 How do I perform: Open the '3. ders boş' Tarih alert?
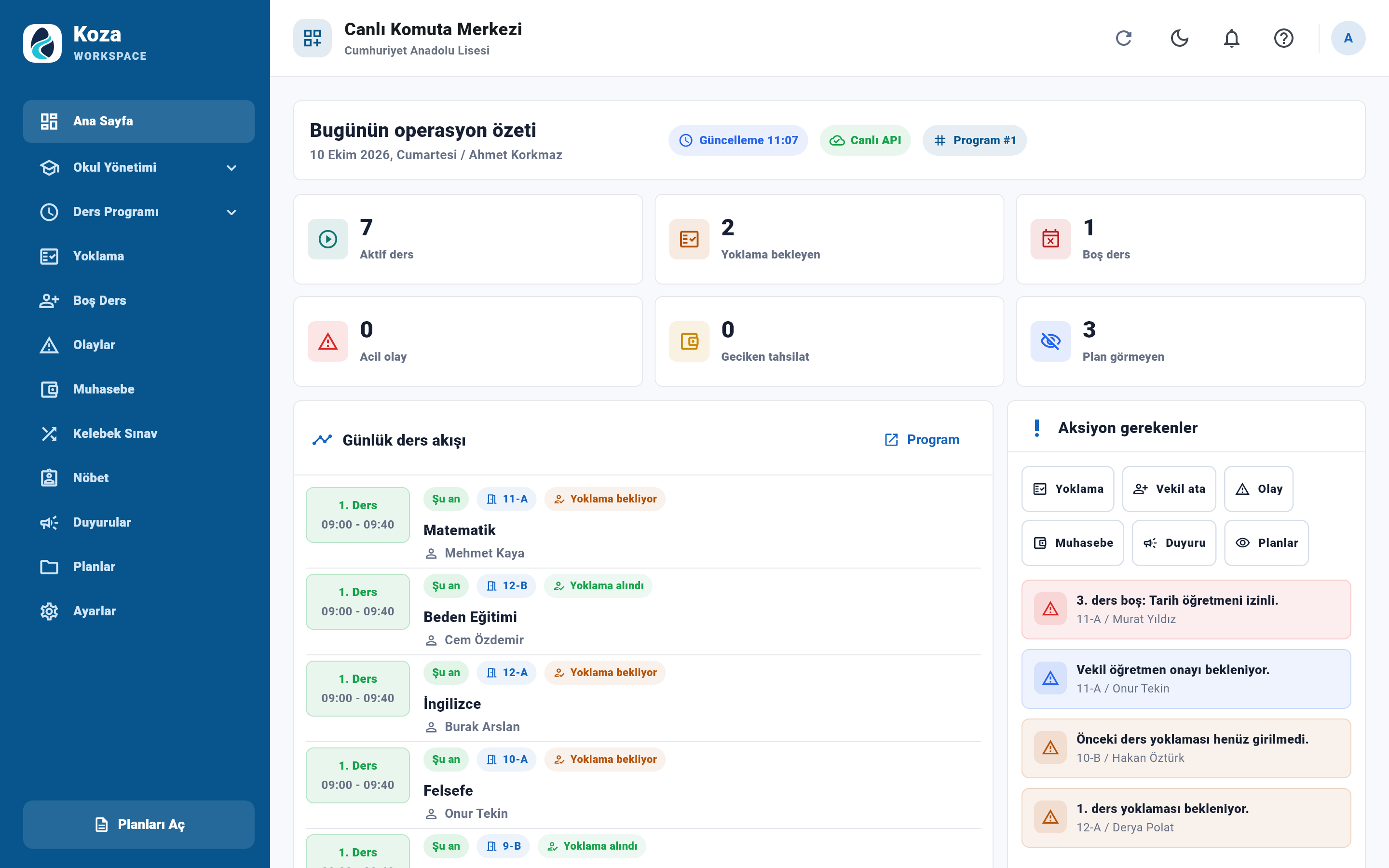pos(1186,609)
